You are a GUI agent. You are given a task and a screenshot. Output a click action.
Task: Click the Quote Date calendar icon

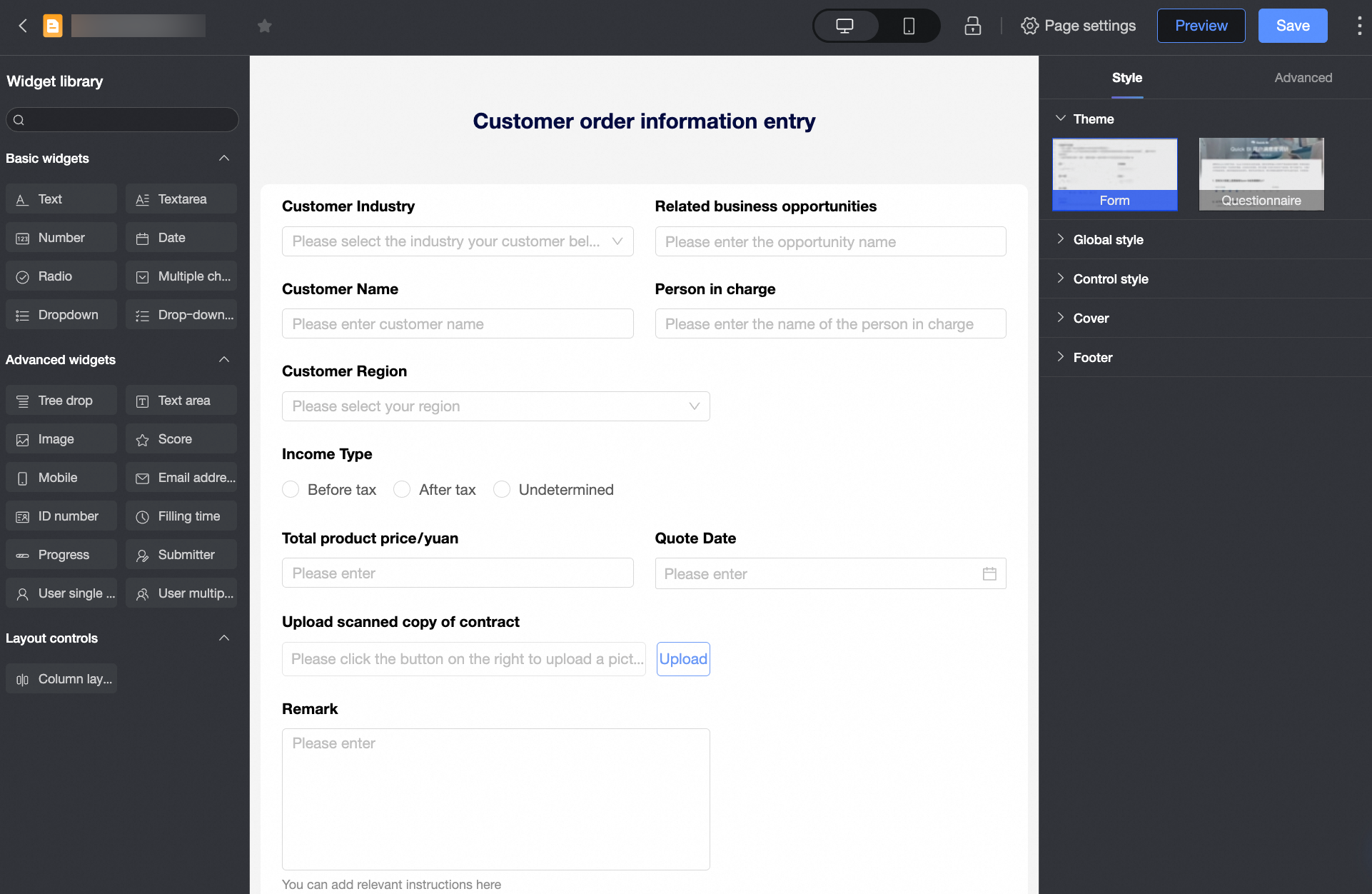(x=989, y=573)
